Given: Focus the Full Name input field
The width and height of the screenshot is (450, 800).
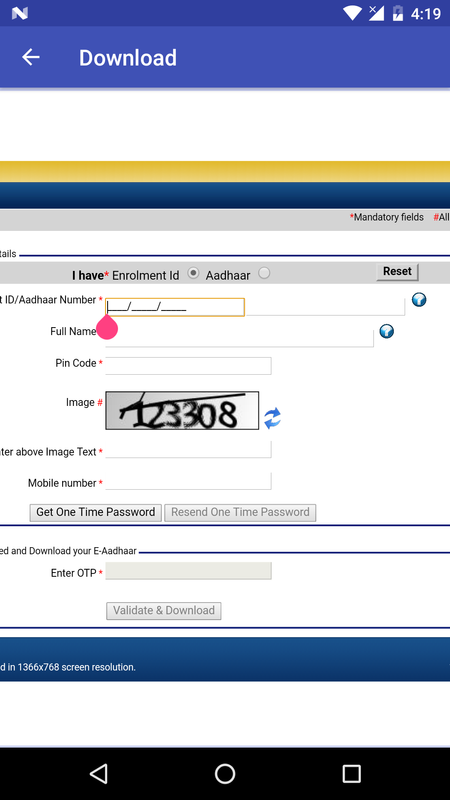Looking at the screenshot, I should (239, 338).
